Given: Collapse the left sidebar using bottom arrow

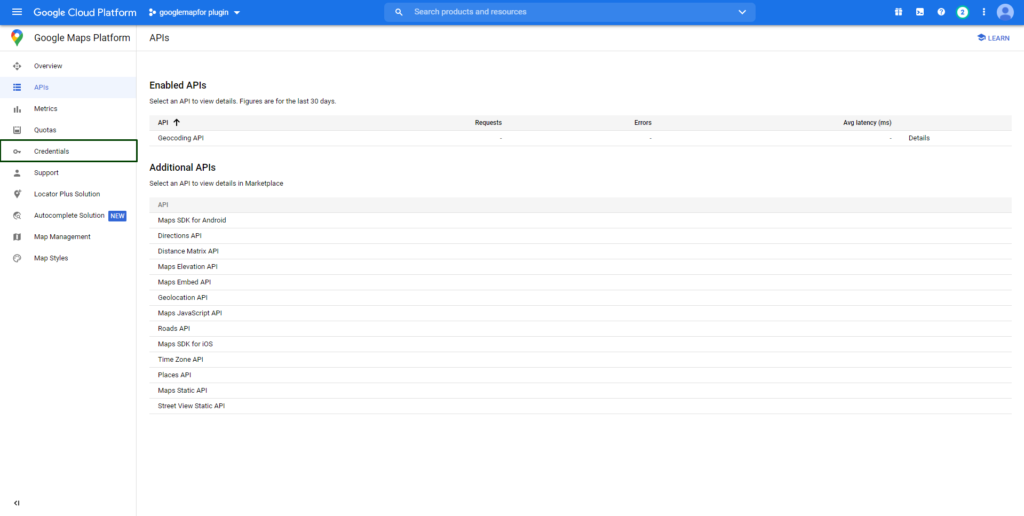Looking at the screenshot, I should point(17,502).
